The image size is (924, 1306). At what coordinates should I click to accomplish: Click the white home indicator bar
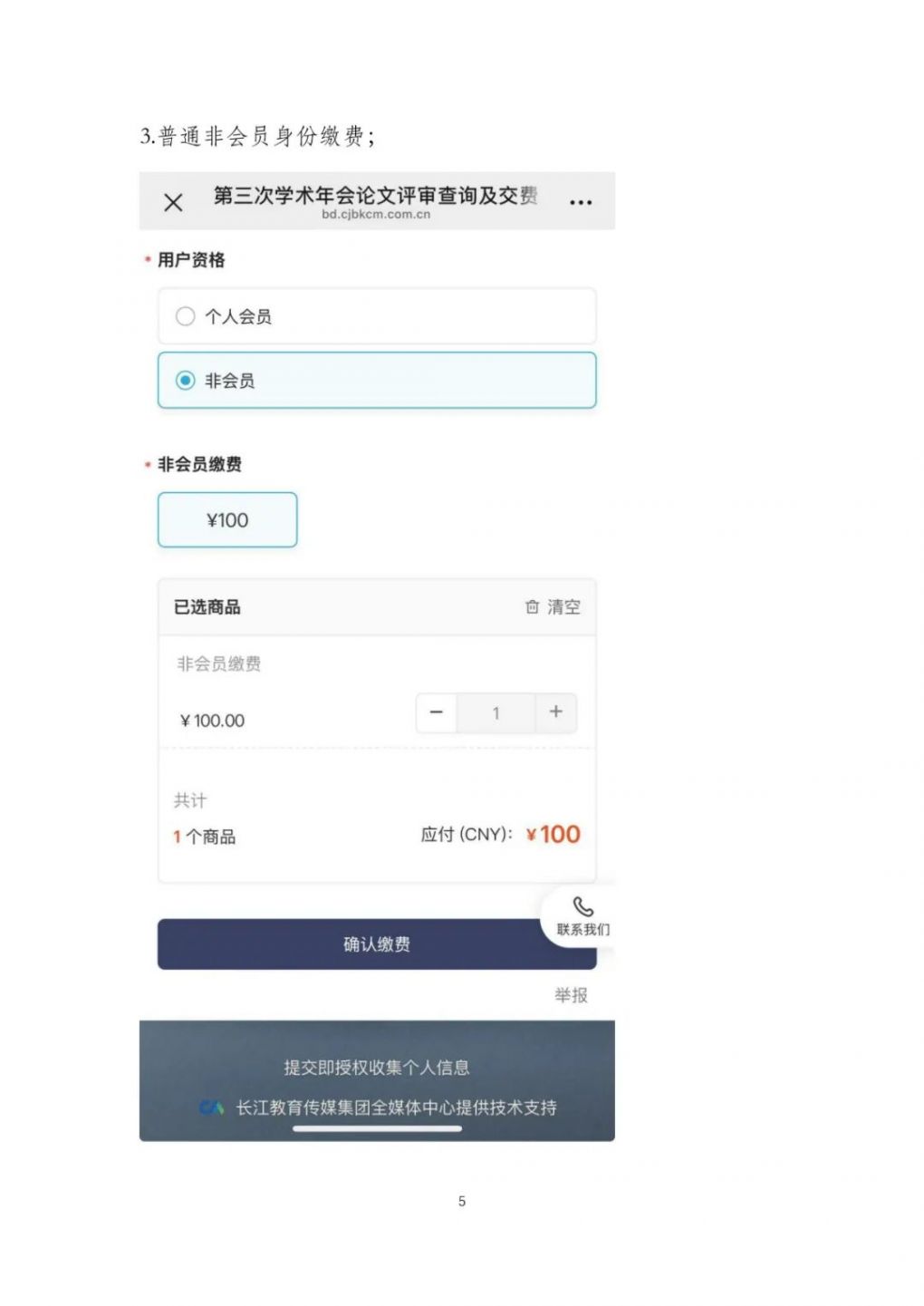coord(377,1129)
